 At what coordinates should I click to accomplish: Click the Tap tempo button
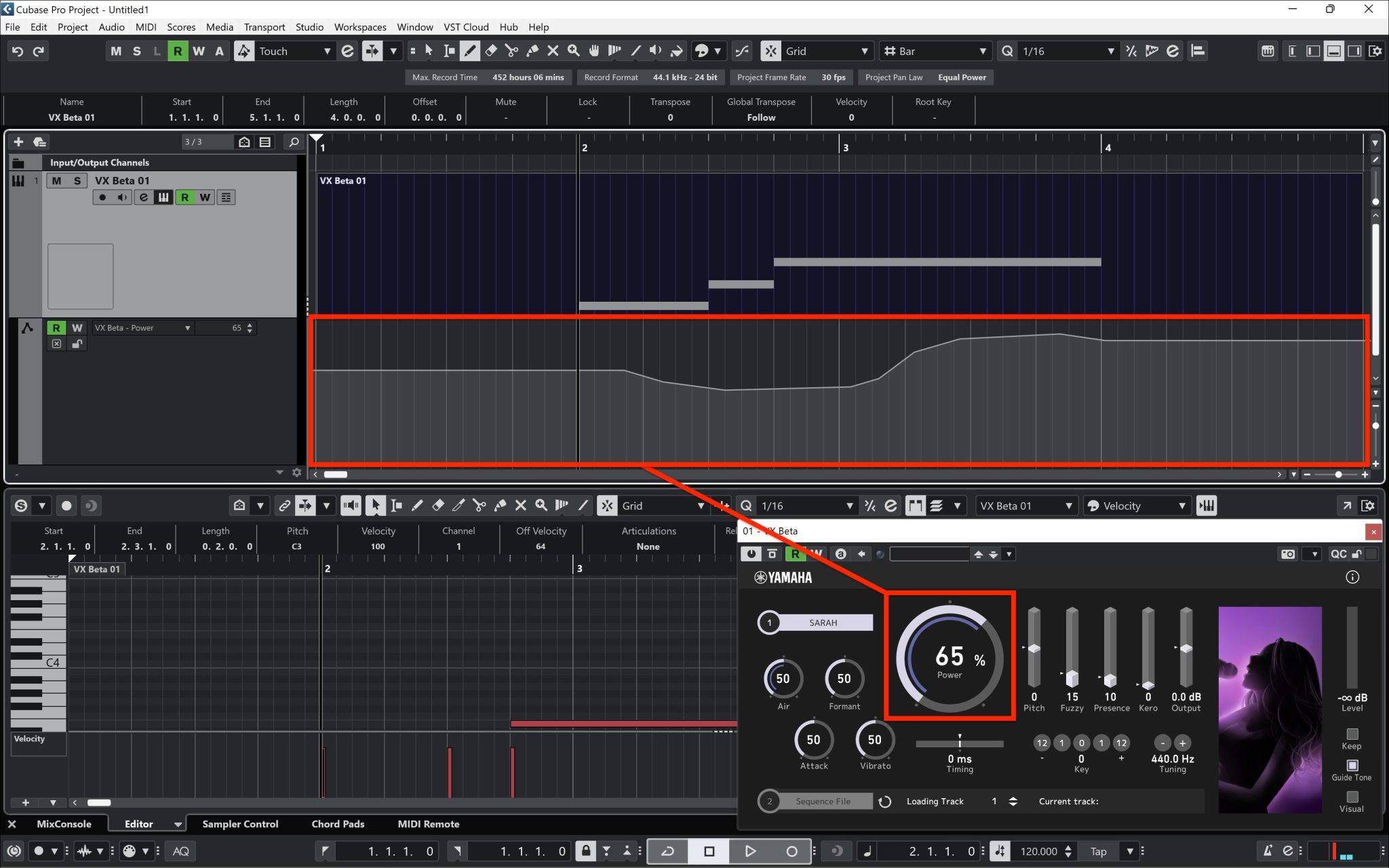pyautogui.click(x=1099, y=851)
